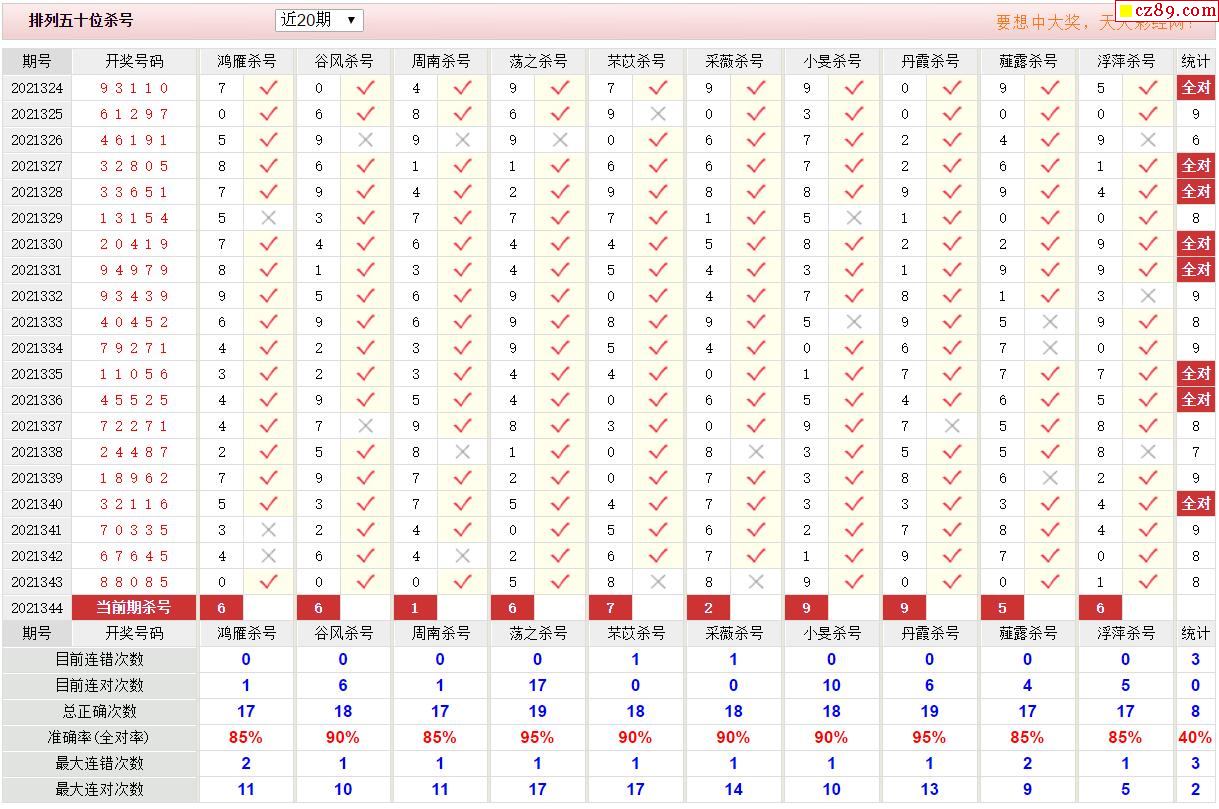Click the X mark for 鸿雁杀号 in row 2021329
The width and height of the screenshot is (1219, 809).
point(268,218)
